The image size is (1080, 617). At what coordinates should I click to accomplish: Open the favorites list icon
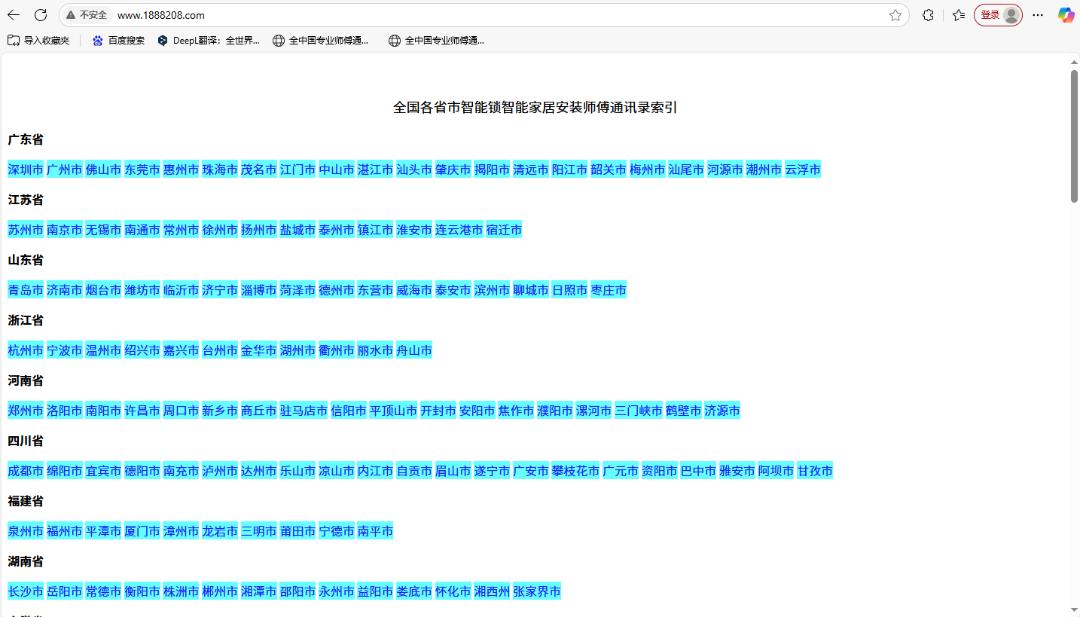[x=958, y=14]
